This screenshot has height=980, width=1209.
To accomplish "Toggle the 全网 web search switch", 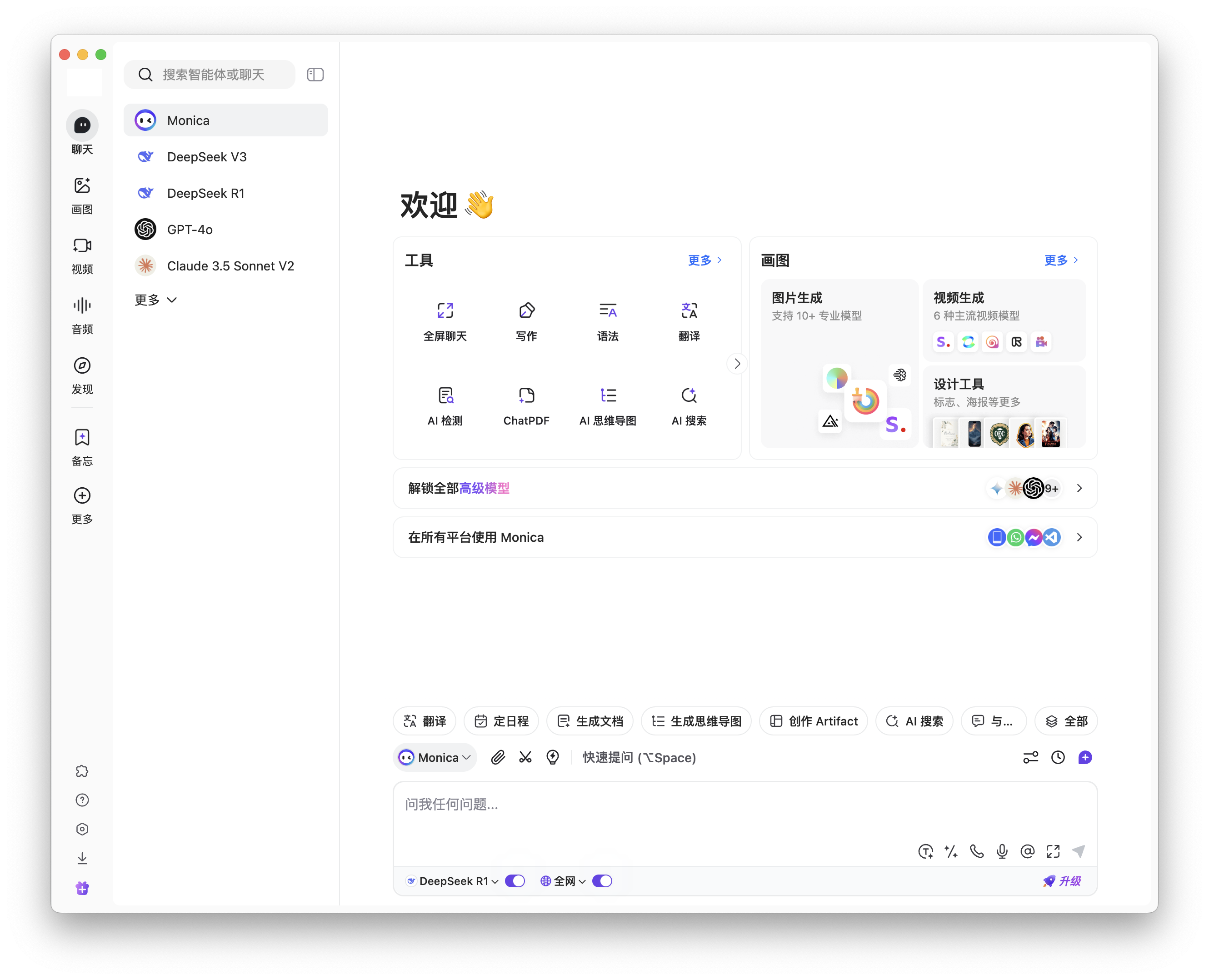I will pos(602,880).
